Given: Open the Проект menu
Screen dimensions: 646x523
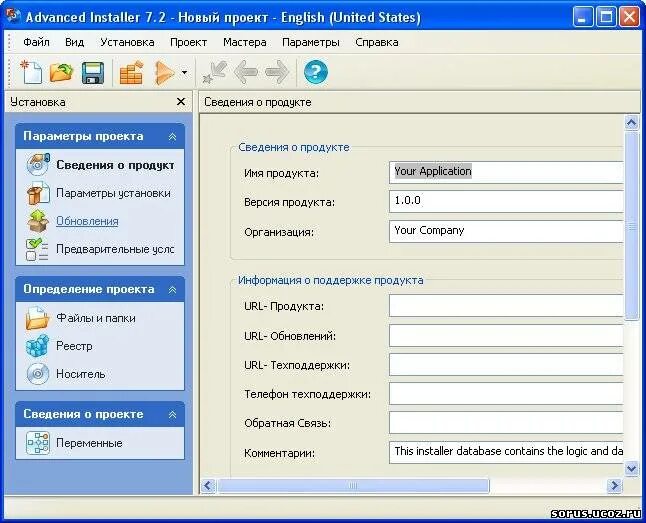Looking at the screenshot, I should [x=188, y=42].
